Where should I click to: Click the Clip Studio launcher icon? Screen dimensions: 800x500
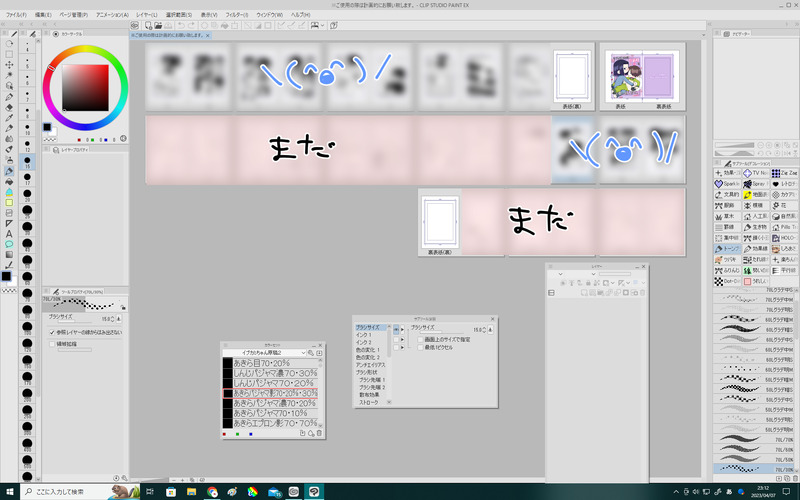tap(134, 25)
